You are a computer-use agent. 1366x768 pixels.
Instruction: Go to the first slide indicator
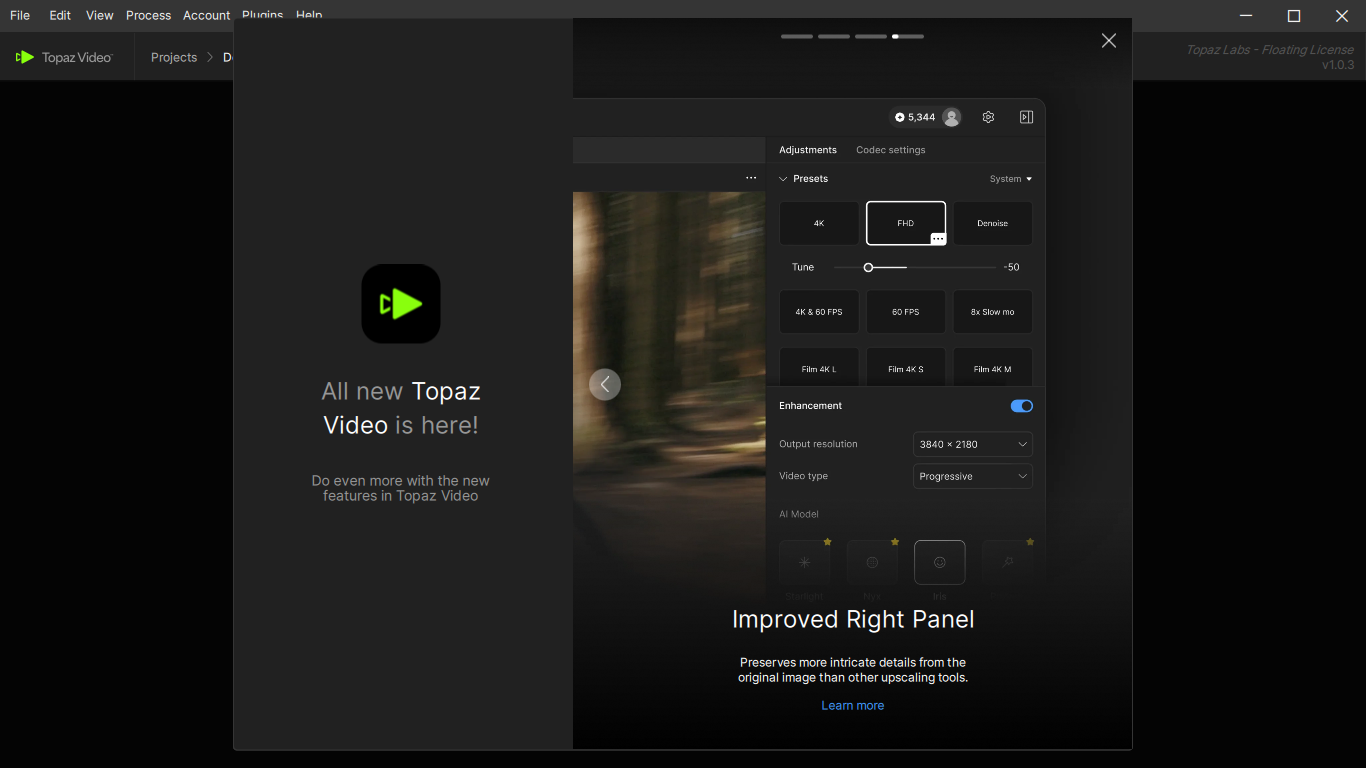pos(797,36)
